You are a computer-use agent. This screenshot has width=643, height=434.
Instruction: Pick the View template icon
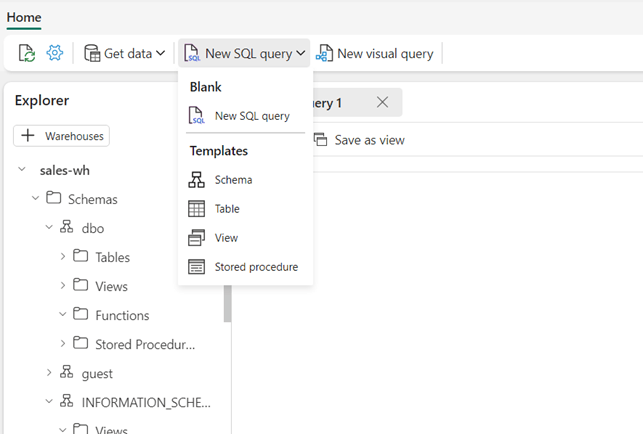[x=197, y=238]
